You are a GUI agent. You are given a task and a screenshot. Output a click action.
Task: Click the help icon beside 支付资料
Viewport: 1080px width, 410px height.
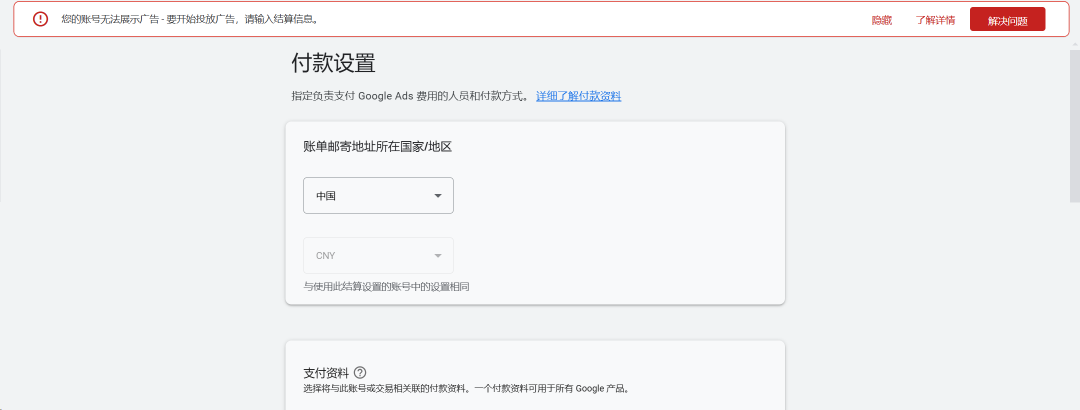[x=360, y=373]
